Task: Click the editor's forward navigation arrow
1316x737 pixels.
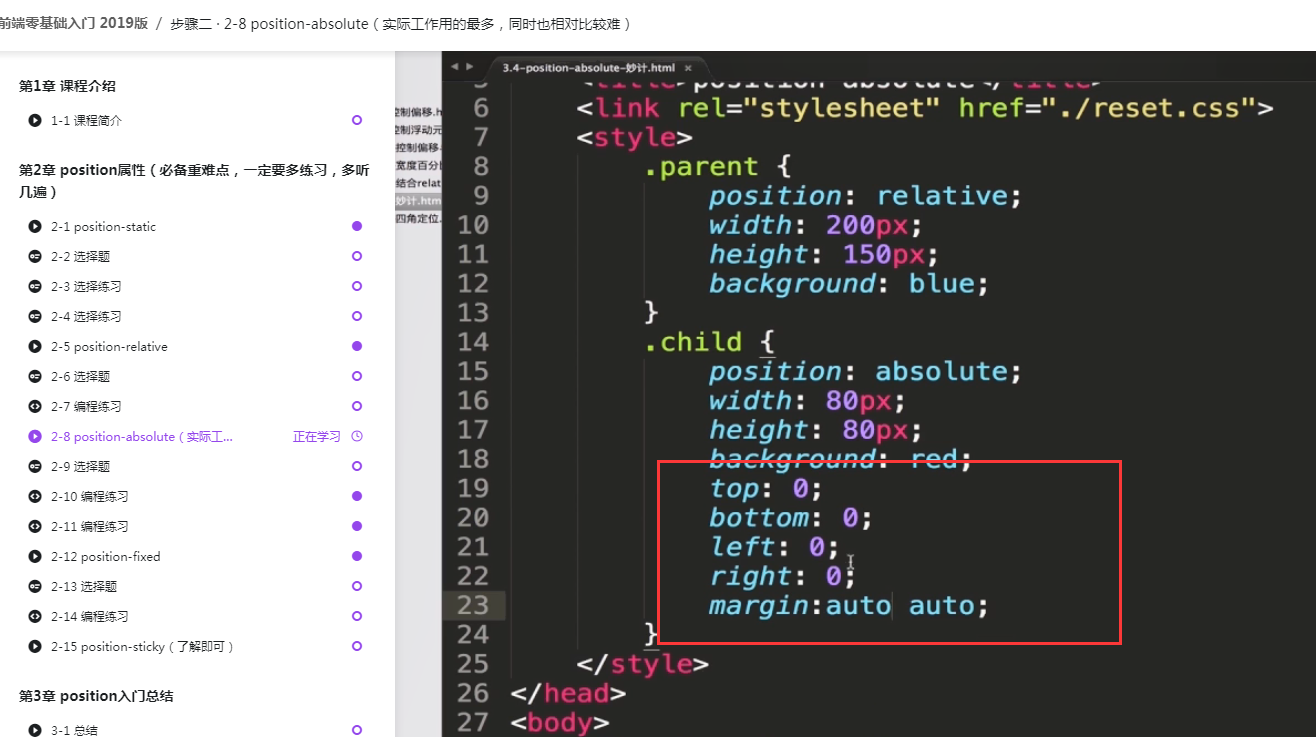Action: tap(470, 67)
